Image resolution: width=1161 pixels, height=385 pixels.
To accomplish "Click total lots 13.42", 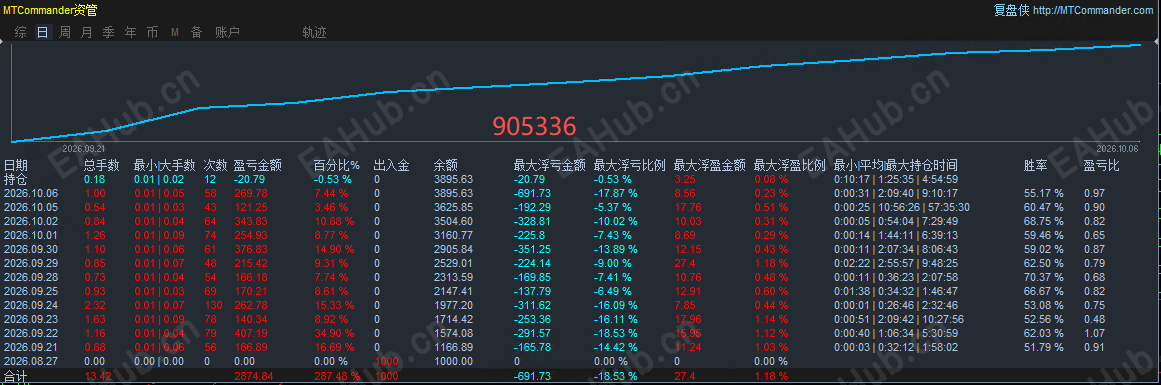I will click(x=97, y=376).
